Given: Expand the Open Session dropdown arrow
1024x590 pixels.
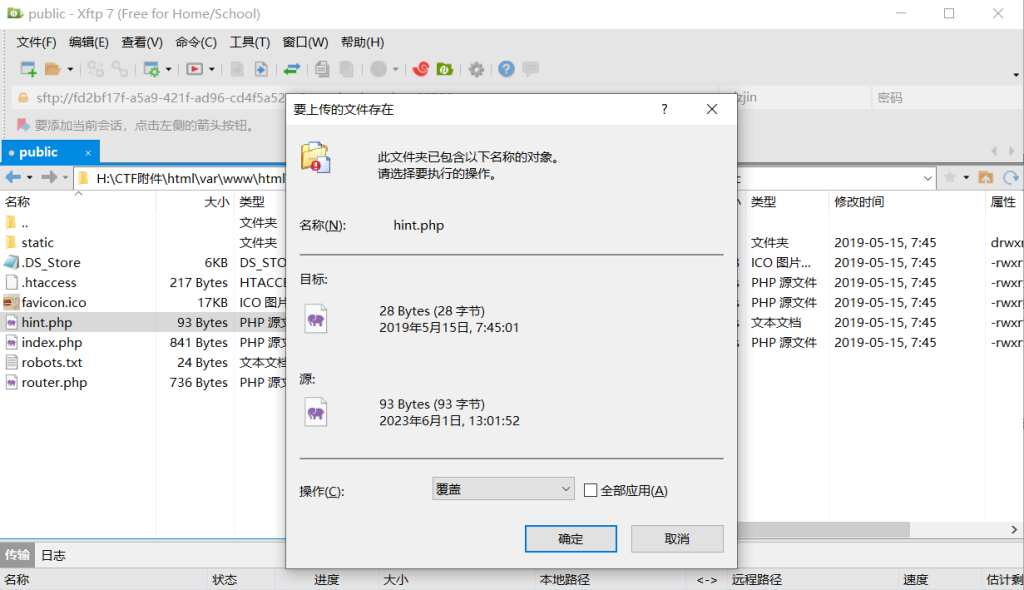Looking at the screenshot, I should pos(70,69).
